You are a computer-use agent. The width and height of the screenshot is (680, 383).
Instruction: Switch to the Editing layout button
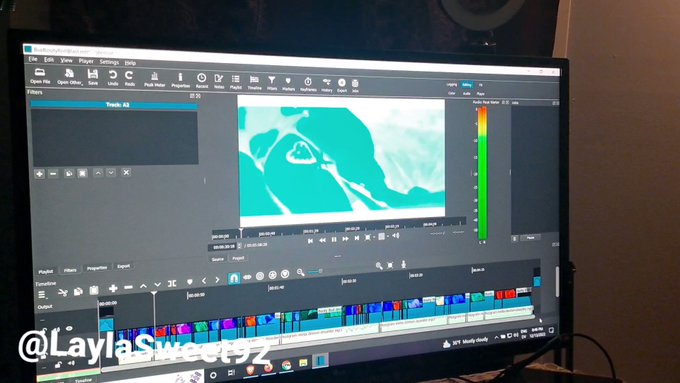(467, 85)
